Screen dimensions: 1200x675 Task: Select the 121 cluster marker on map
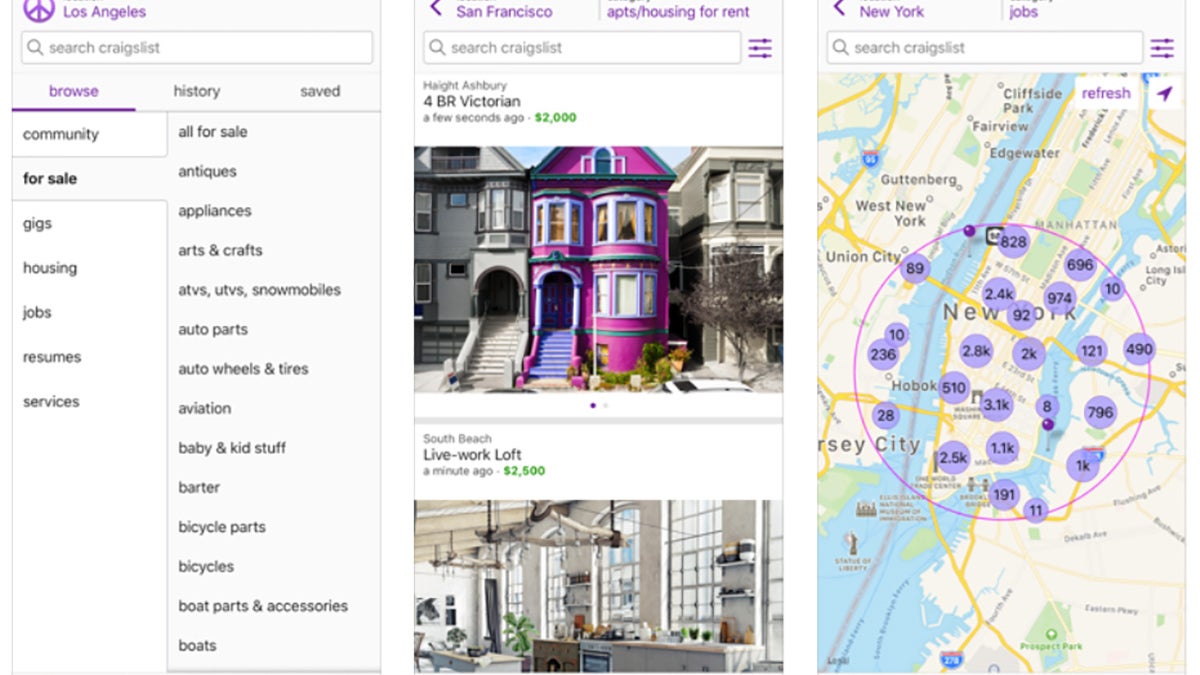[1092, 351]
